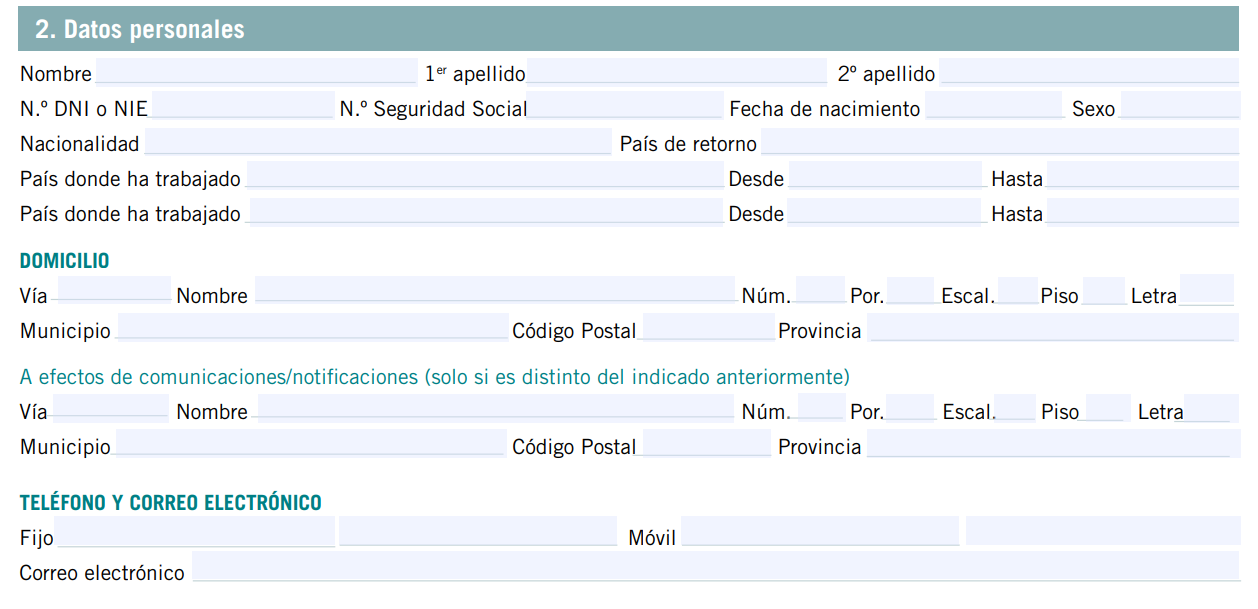Select Piso field in notifications address
This screenshot has height=609, width=1258.
click(1108, 407)
